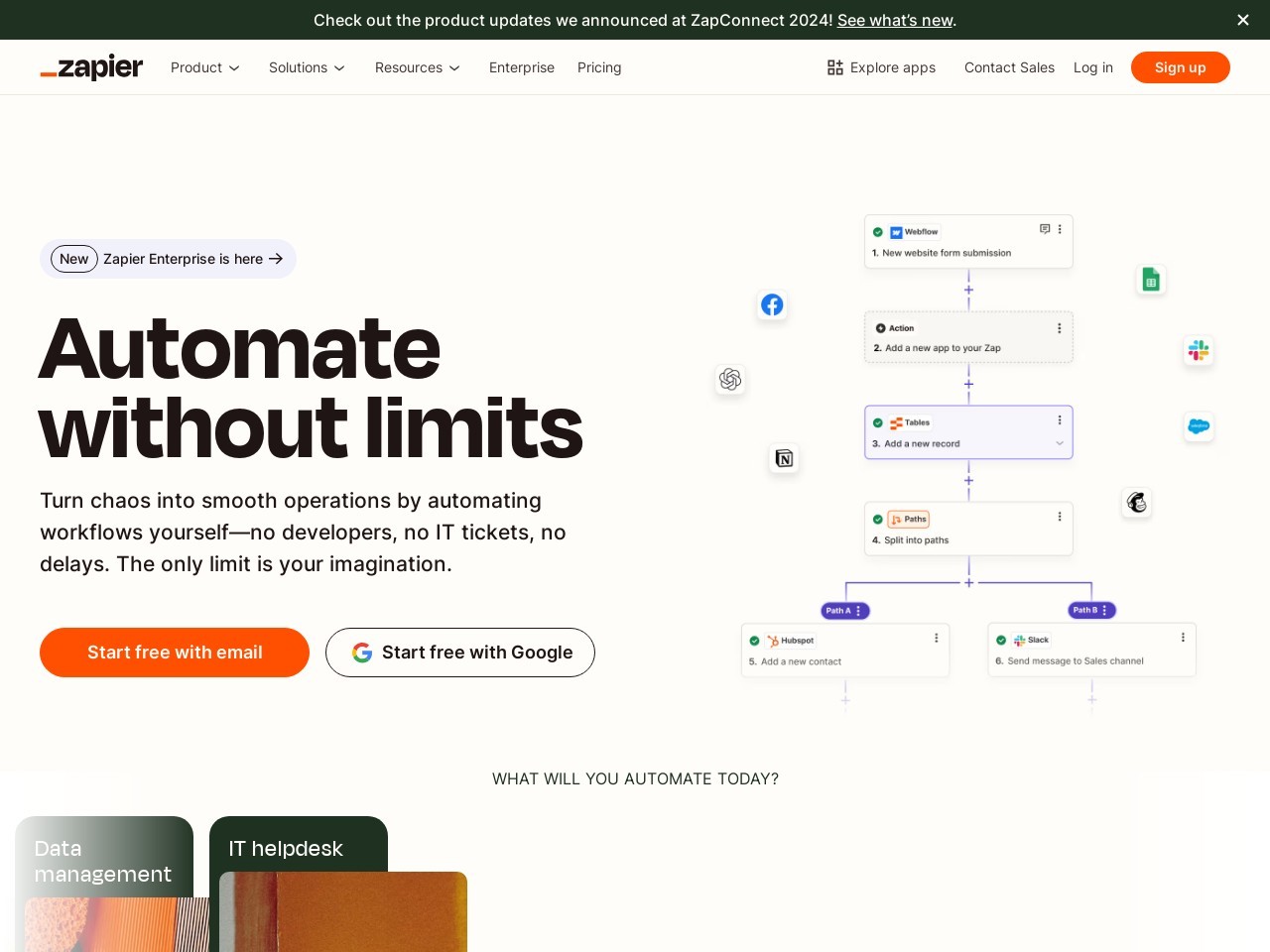This screenshot has height=952, width=1270.
Task: Click the Salesforce cloud icon
Action: click(x=1199, y=426)
